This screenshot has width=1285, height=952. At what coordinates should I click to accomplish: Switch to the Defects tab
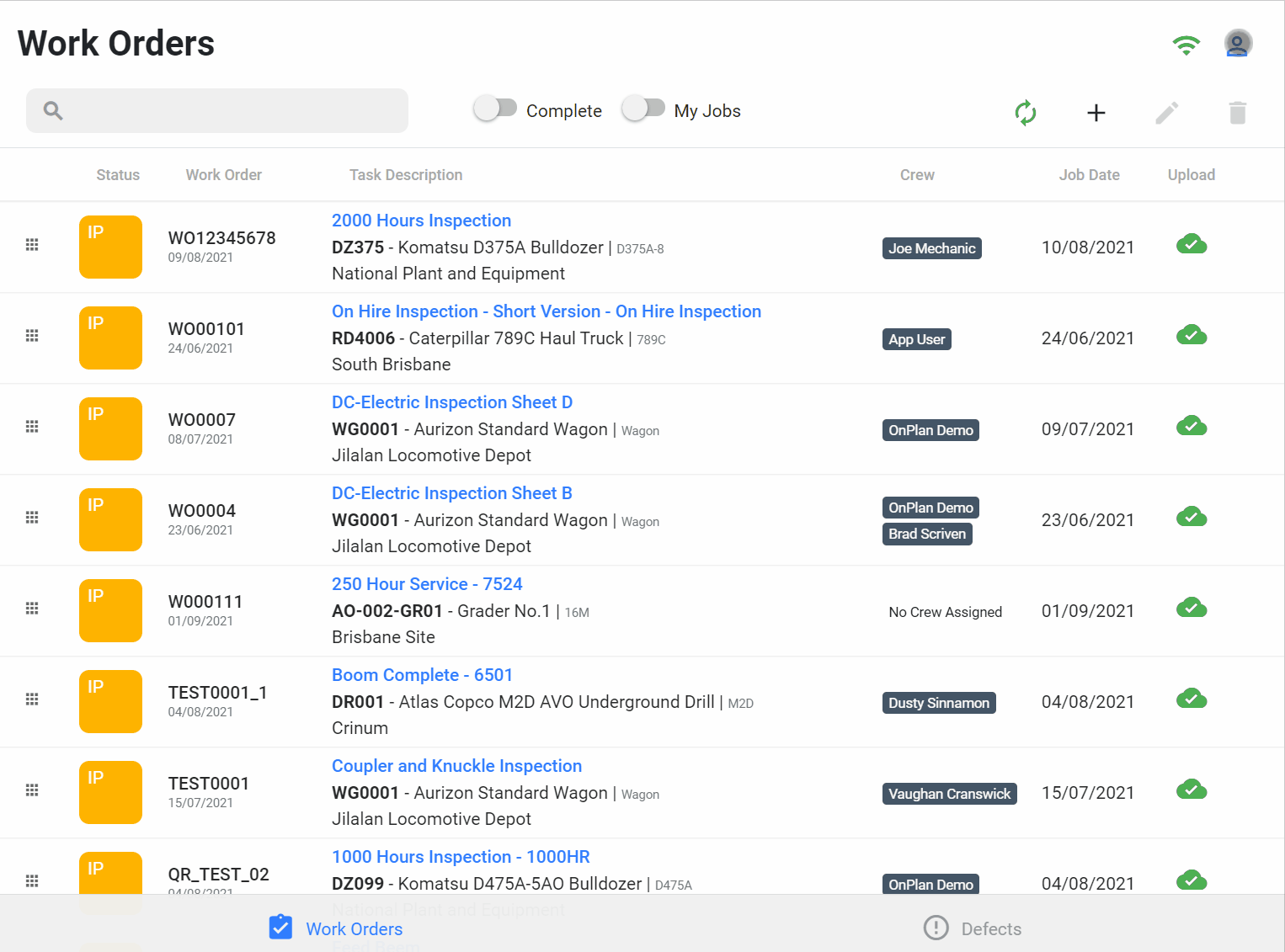[x=973, y=928]
